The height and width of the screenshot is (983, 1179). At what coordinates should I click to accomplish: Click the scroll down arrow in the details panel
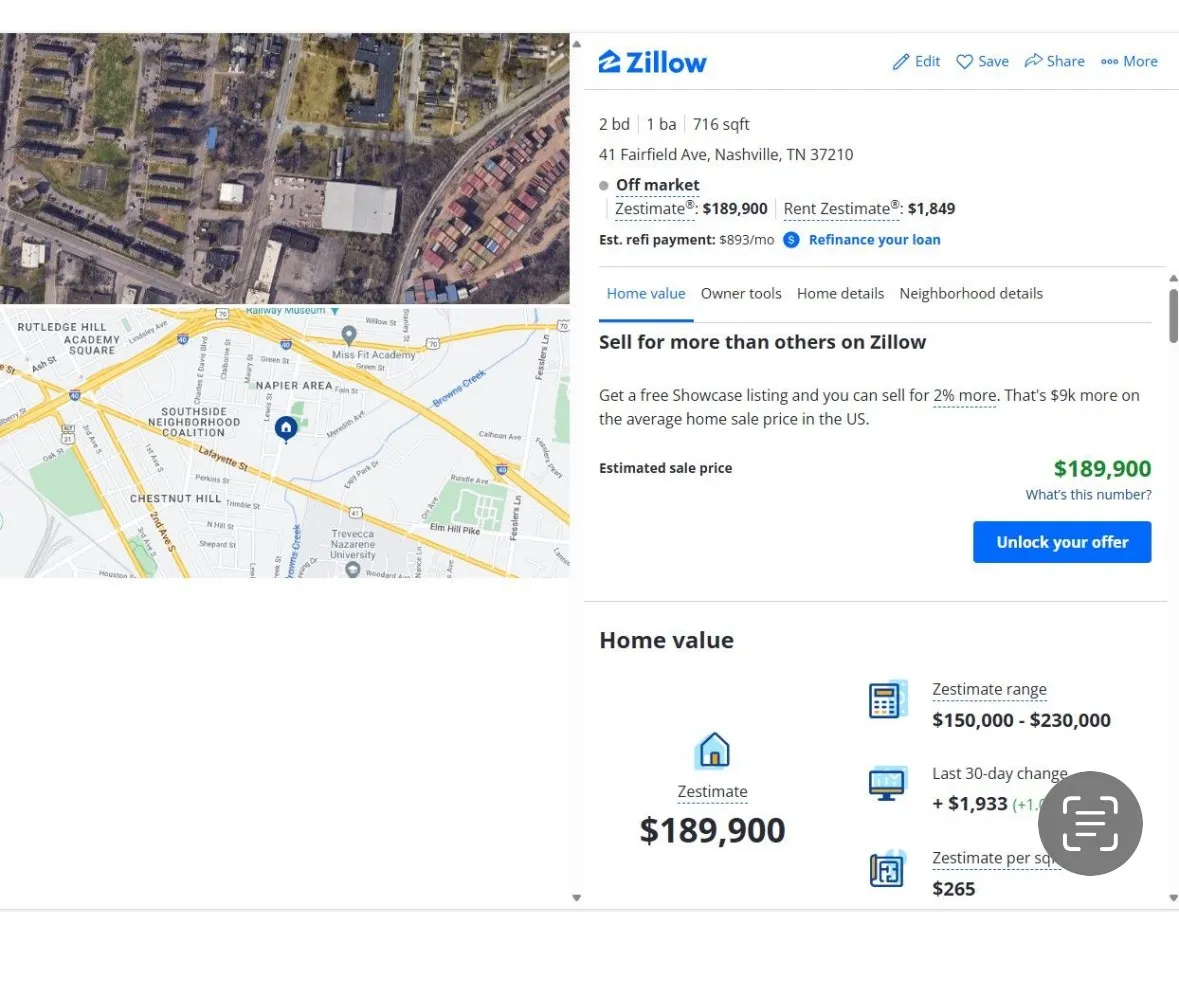coord(1173,898)
